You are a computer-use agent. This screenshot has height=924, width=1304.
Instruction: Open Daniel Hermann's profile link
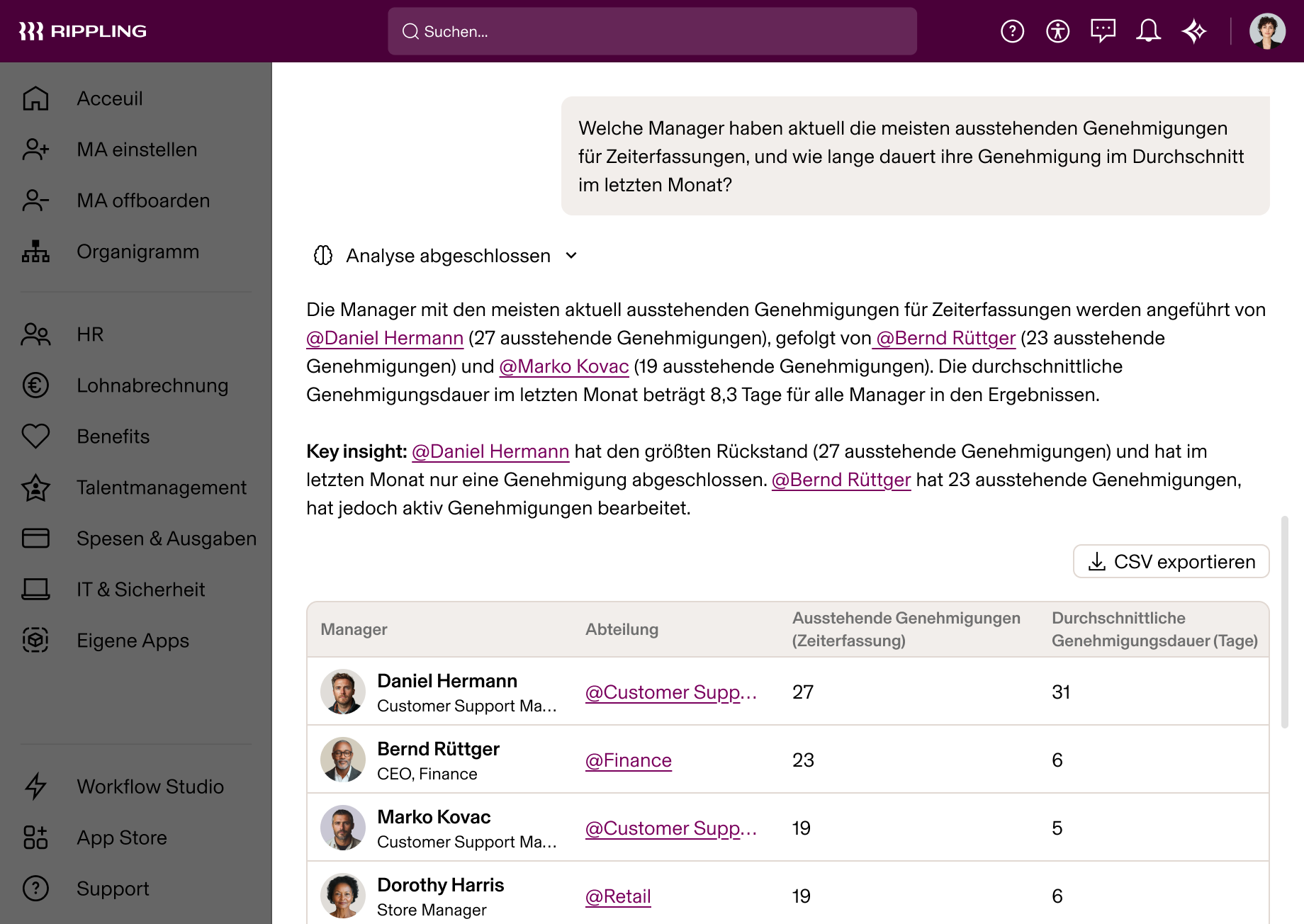click(x=384, y=338)
